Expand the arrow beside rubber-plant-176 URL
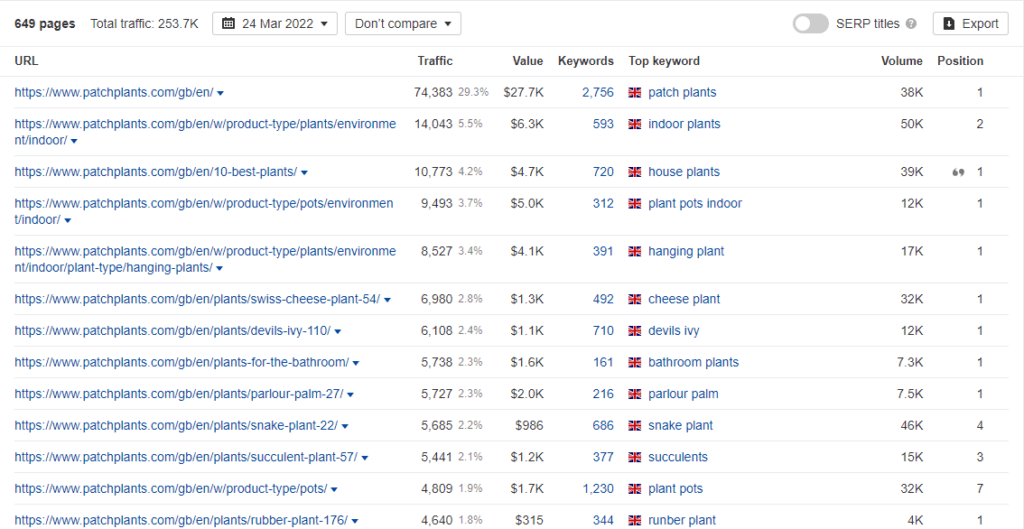 click(355, 521)
